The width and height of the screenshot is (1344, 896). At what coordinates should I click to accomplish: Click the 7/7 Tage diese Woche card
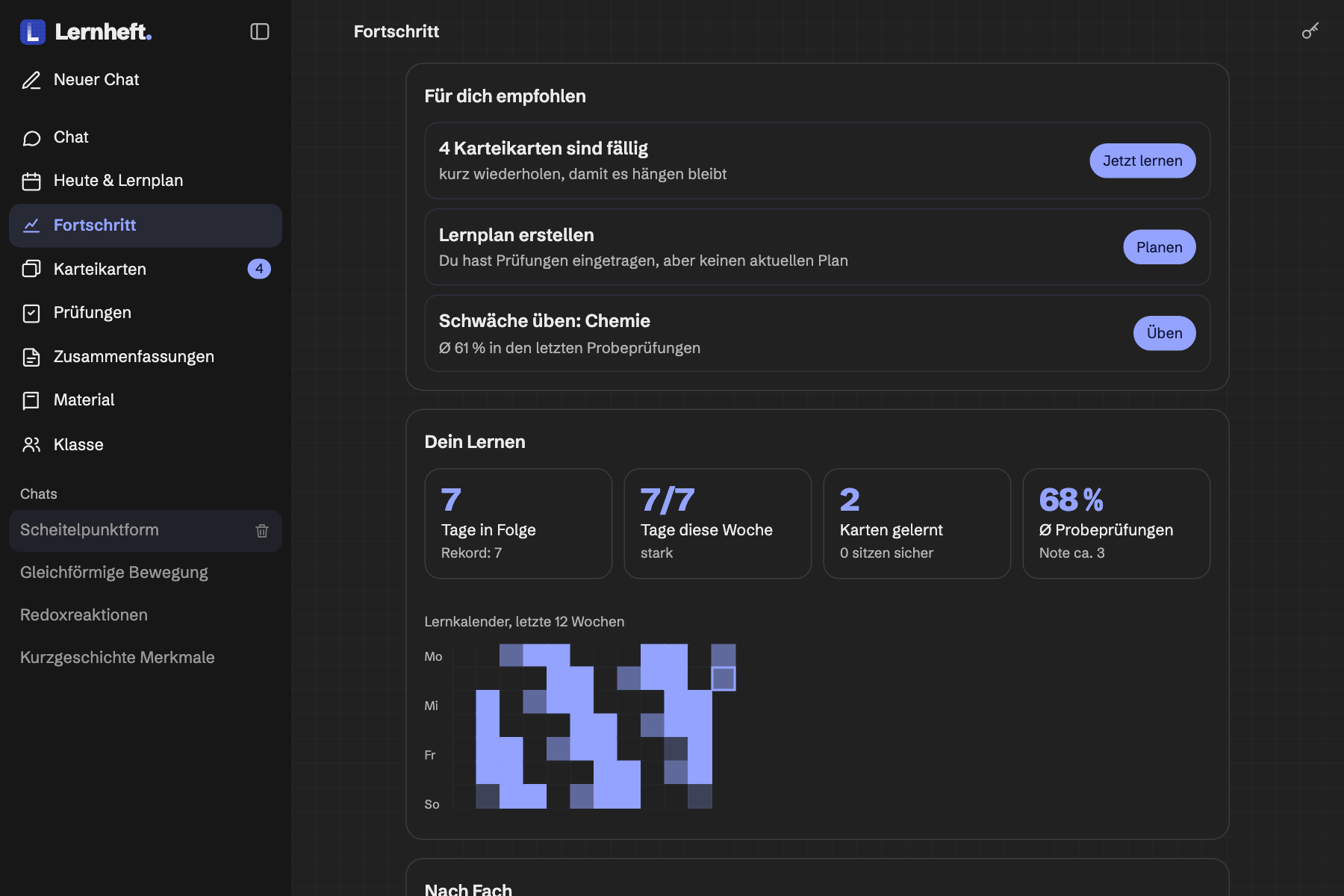click(x=718, y=523)
